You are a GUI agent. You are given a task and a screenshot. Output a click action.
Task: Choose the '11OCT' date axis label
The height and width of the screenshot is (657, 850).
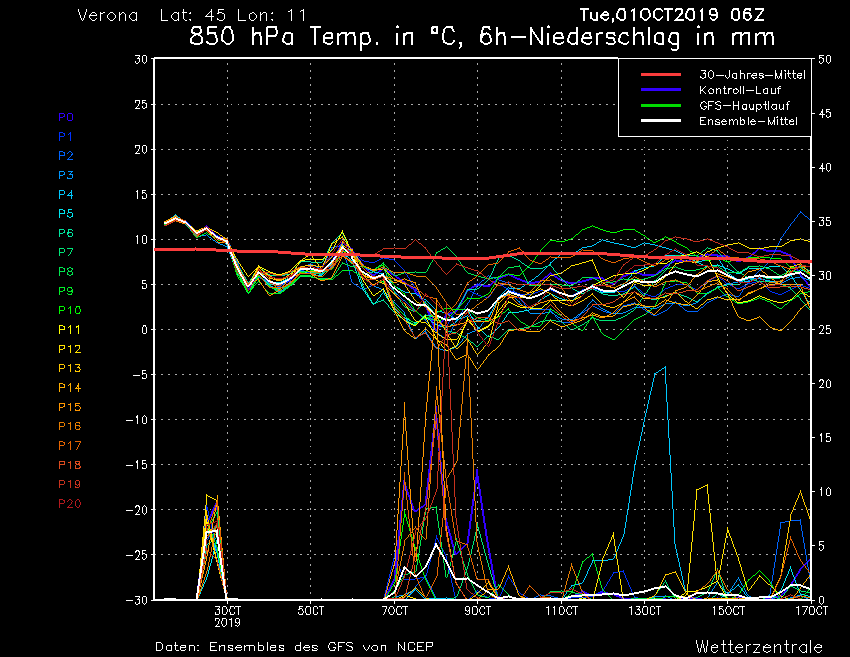(562, 611)
